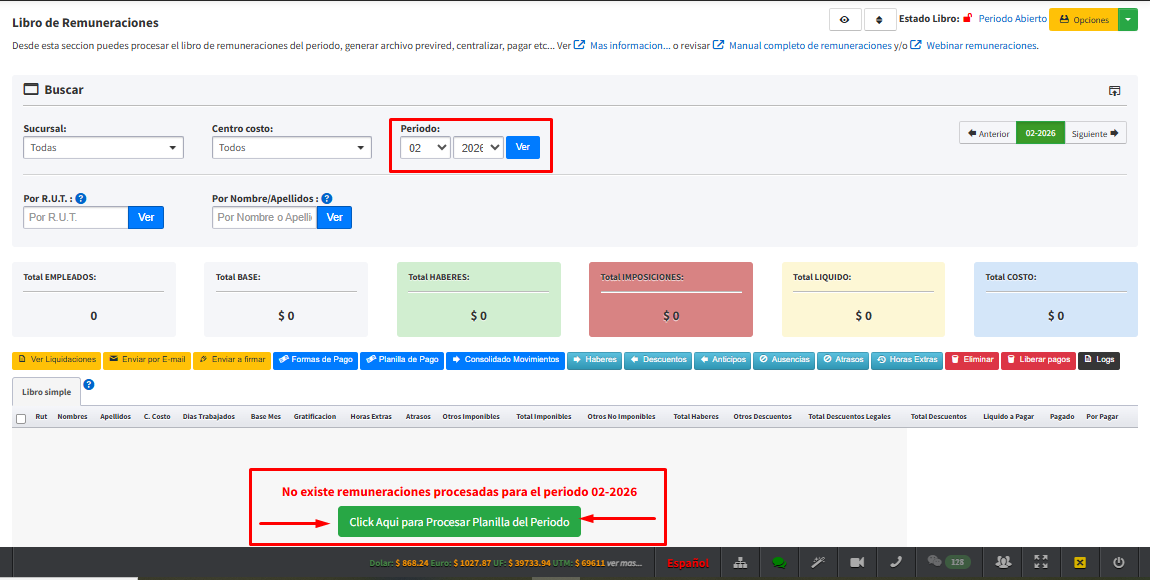The width and height of the screenshot is (1150, 580).
Task: Expand the Centro costo dropdown
Action: tap(291, 148)
